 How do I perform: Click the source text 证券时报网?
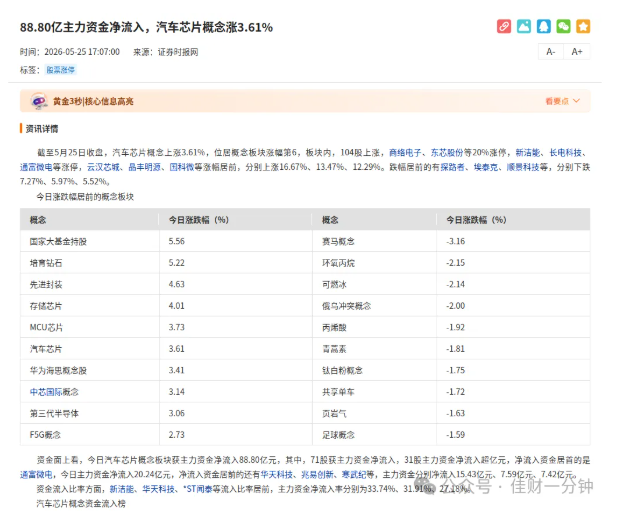pyautogui.click(x=178, y=52)
